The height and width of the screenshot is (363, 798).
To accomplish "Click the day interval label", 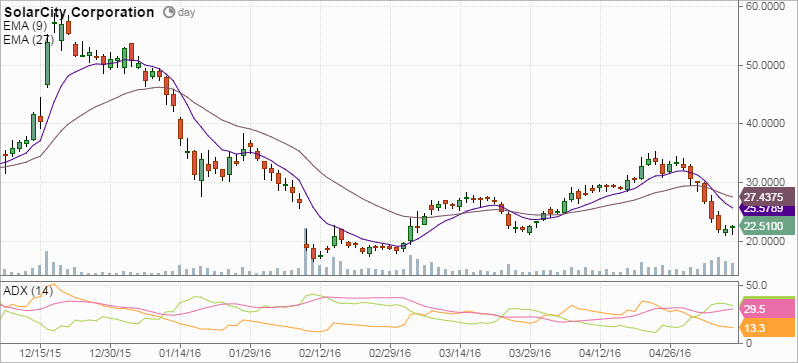I will 187,13.
